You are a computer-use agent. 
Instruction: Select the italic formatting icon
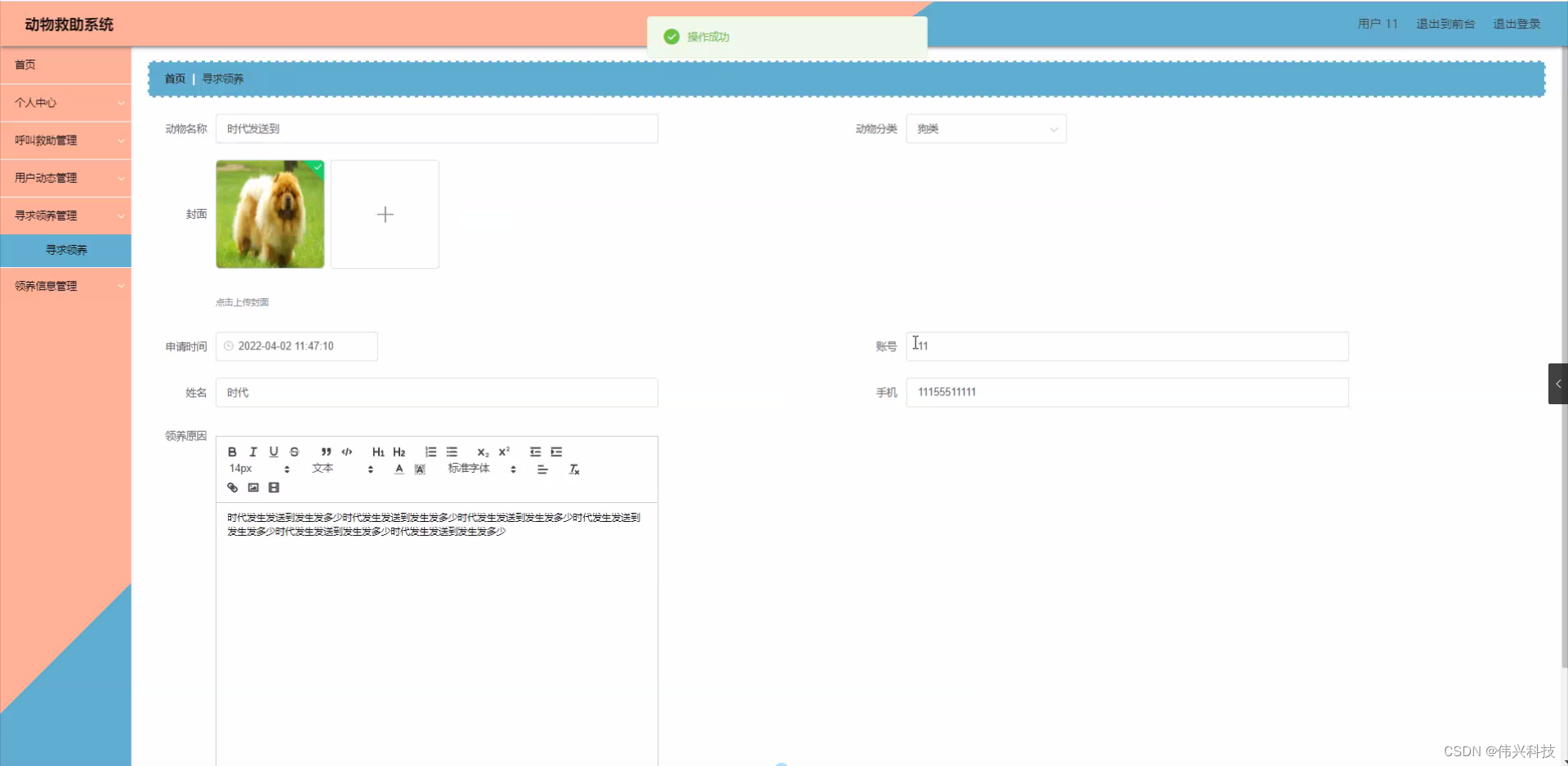(x=253, y=452)
